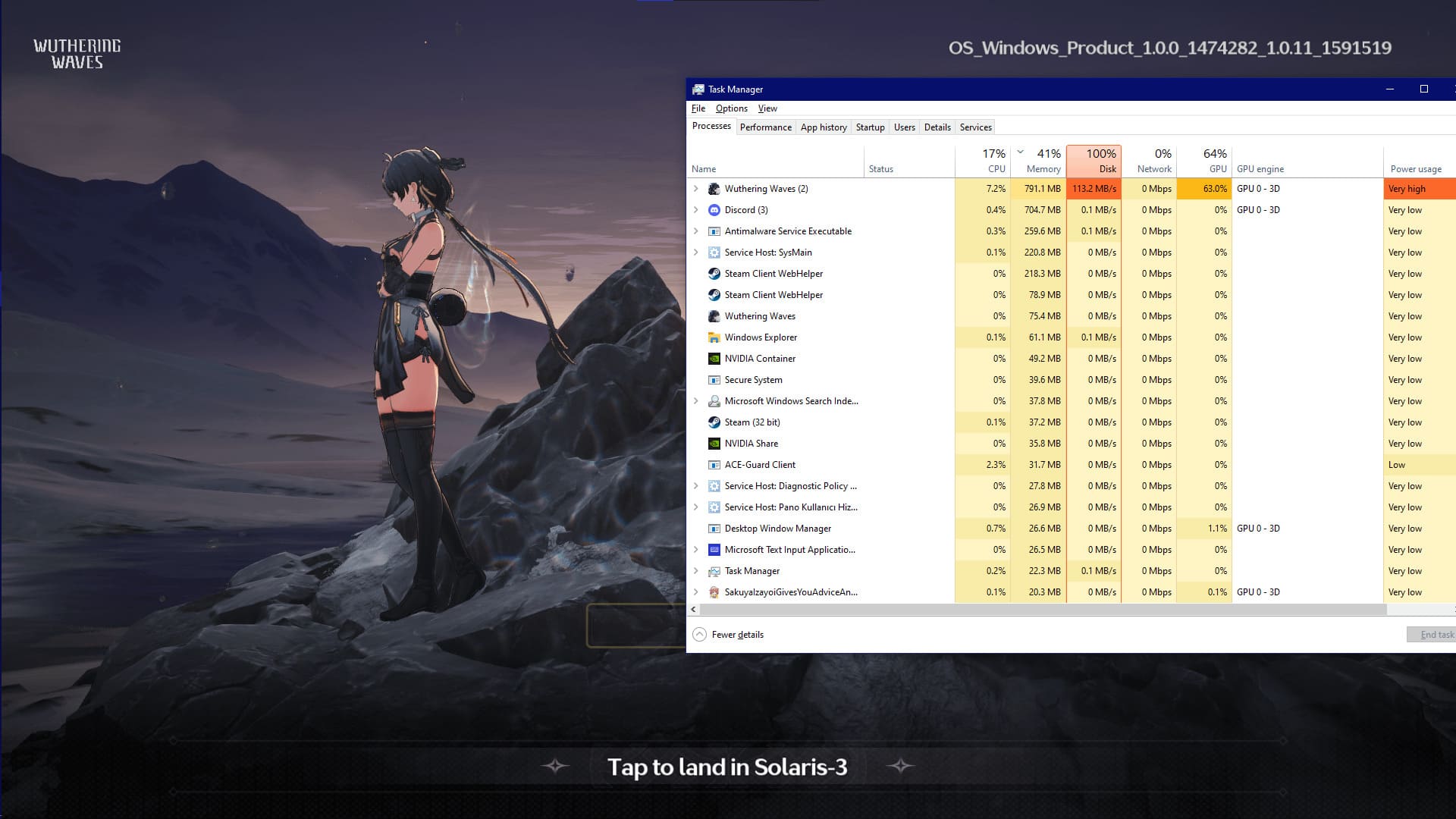Sort processes by GPU column

click(x=1204, y=161)
